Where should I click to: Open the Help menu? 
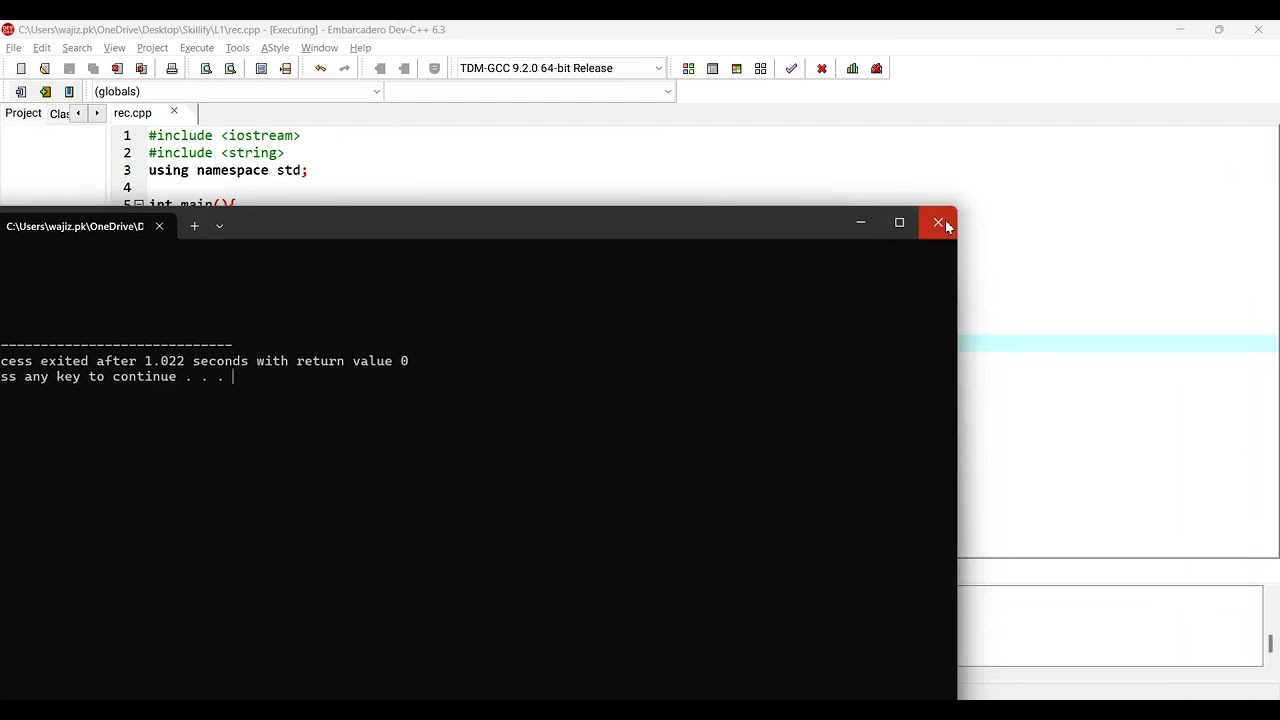click(360, 48)
